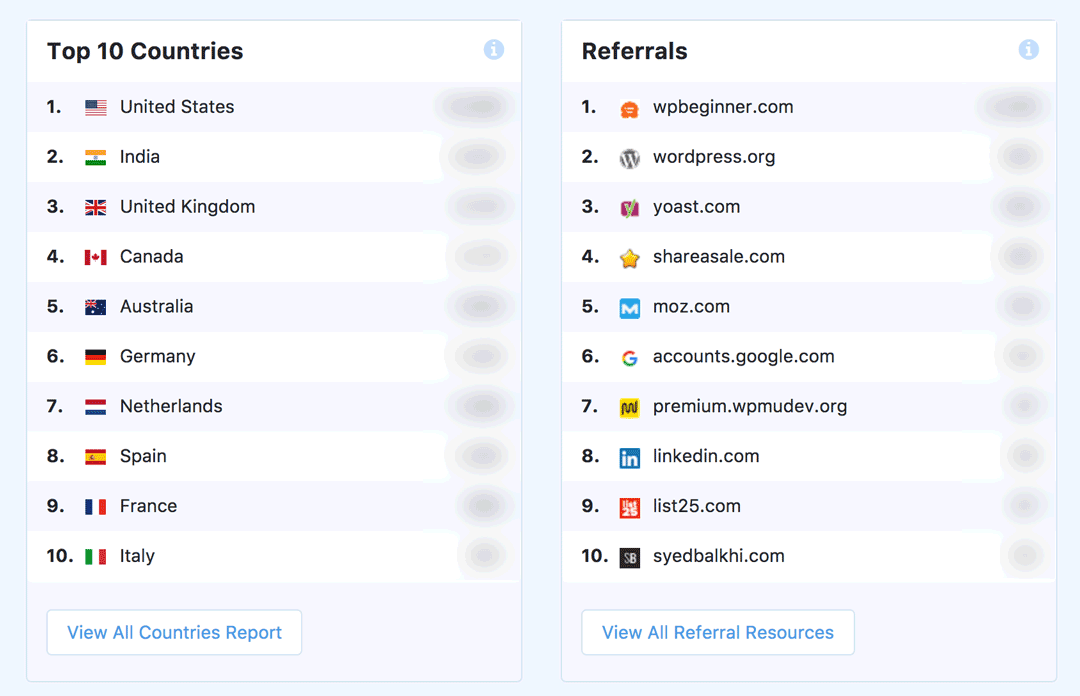Click the Referrals panel heading
The width and height of the screenshot is (1080, 696).
634,51
